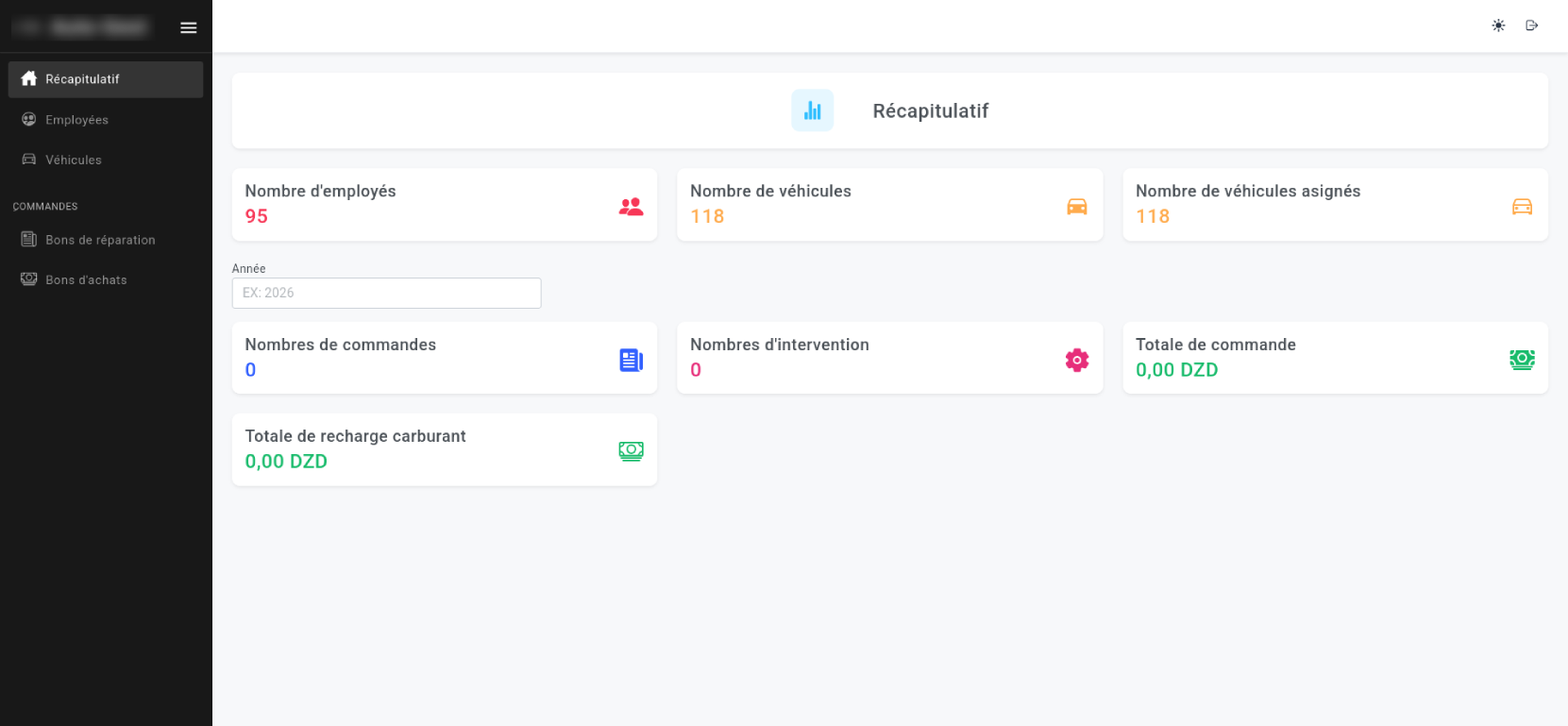
Task: Click the pink gear icon for interventions
Action: [1076, 360]
